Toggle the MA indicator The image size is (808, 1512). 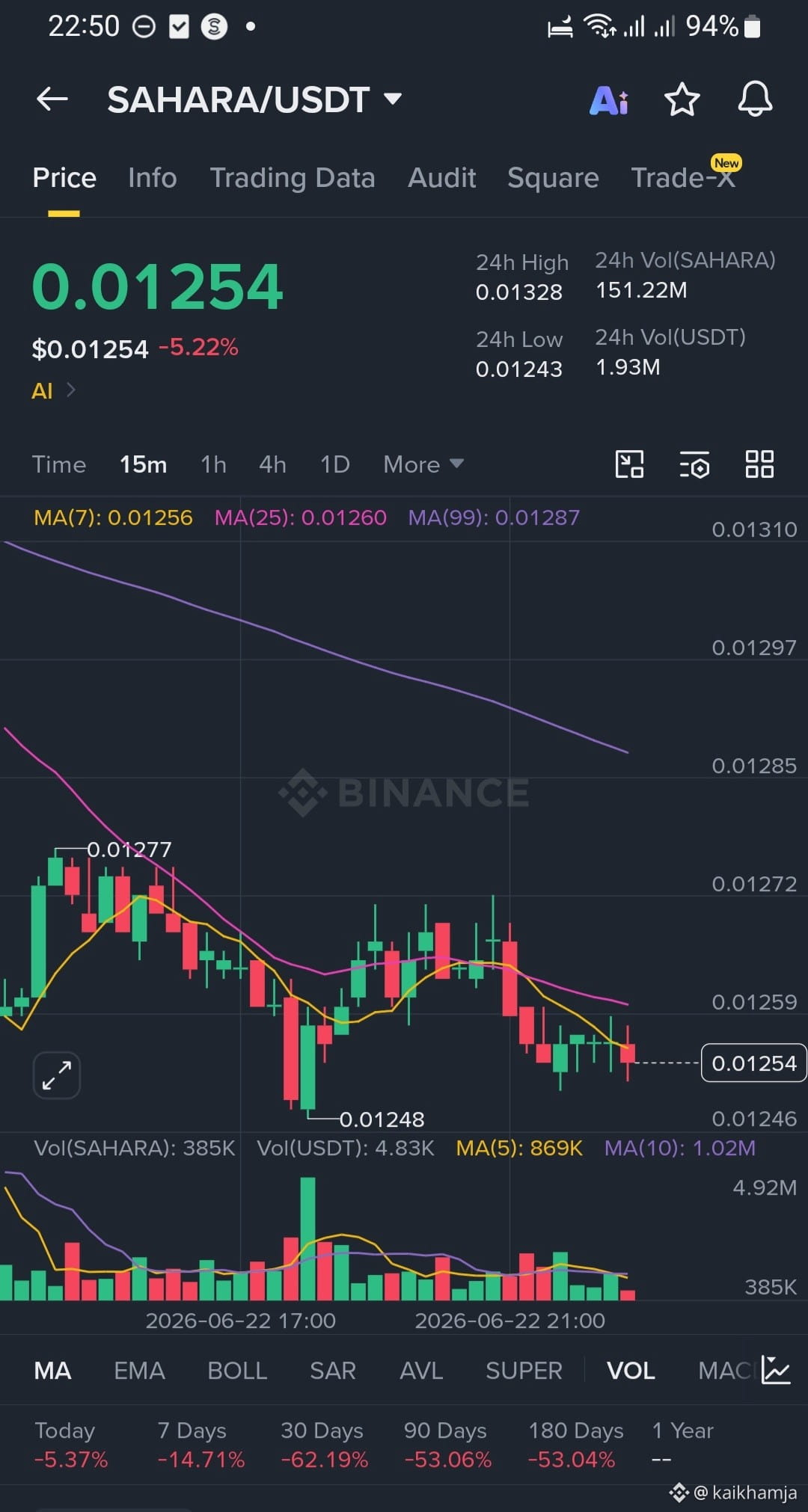point(52,1371)
